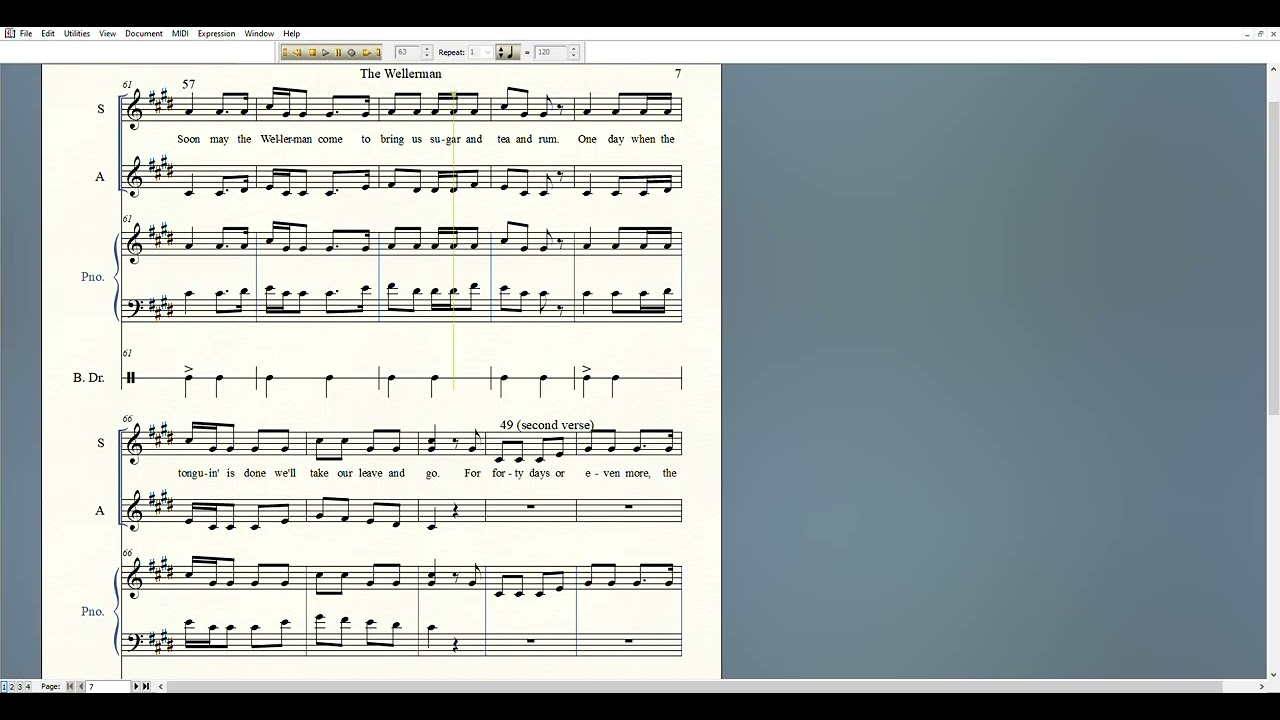This screenshot has width=1280, height=720.
Task: Click the lyric 'rum.' in first system
Action: click(548, 139)
